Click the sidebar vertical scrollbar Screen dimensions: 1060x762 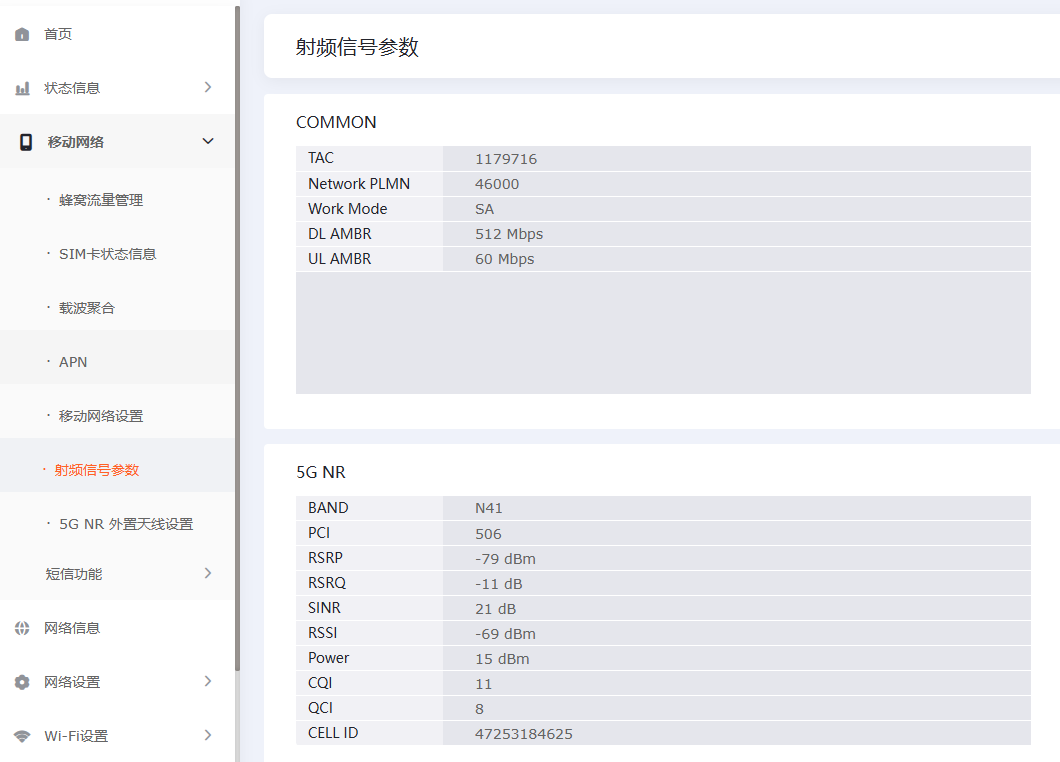pyautogui.click(x=237, y=340)
